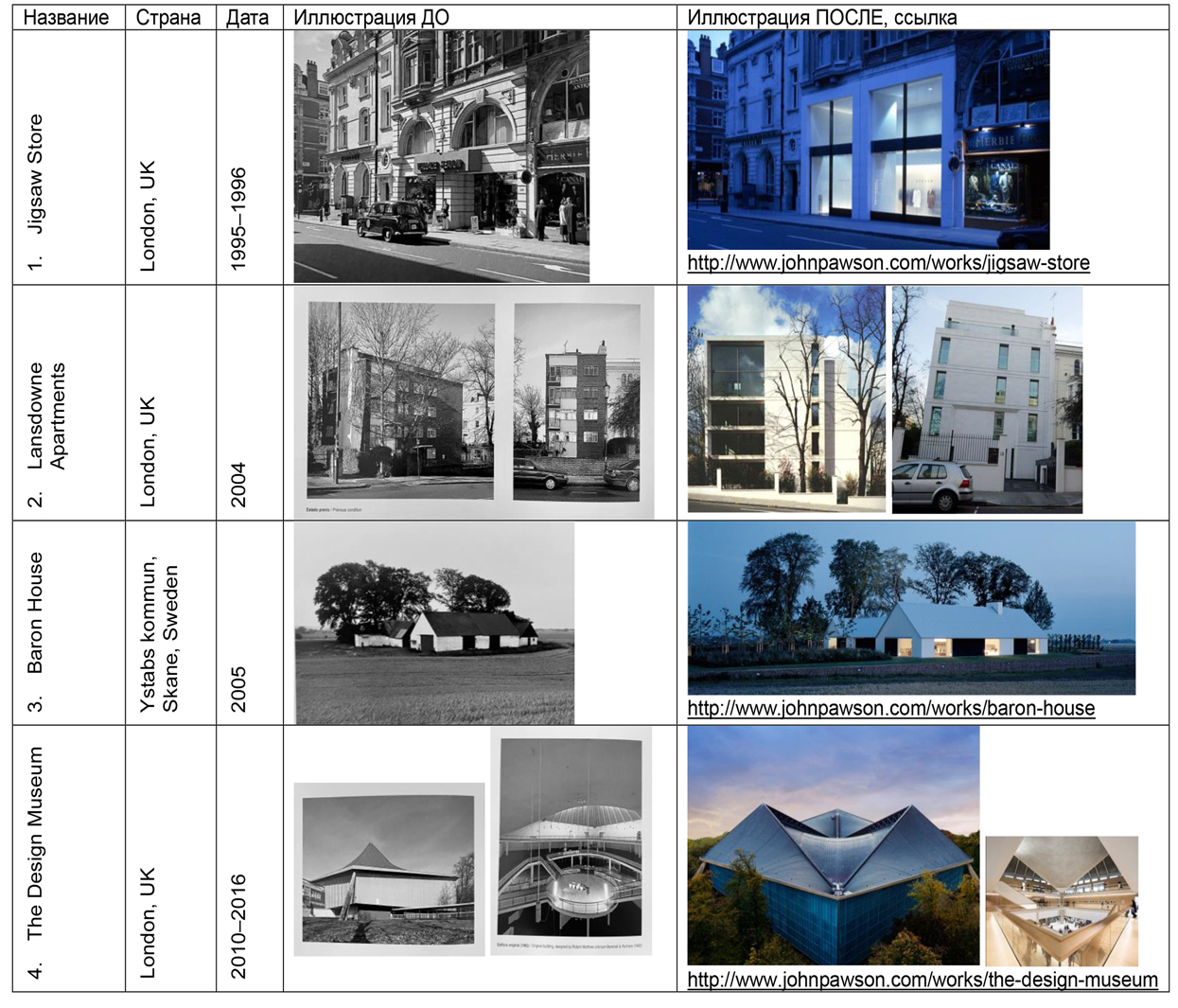Click 'London, UK' in Jigsaw Store row

[x=148, y=216]
